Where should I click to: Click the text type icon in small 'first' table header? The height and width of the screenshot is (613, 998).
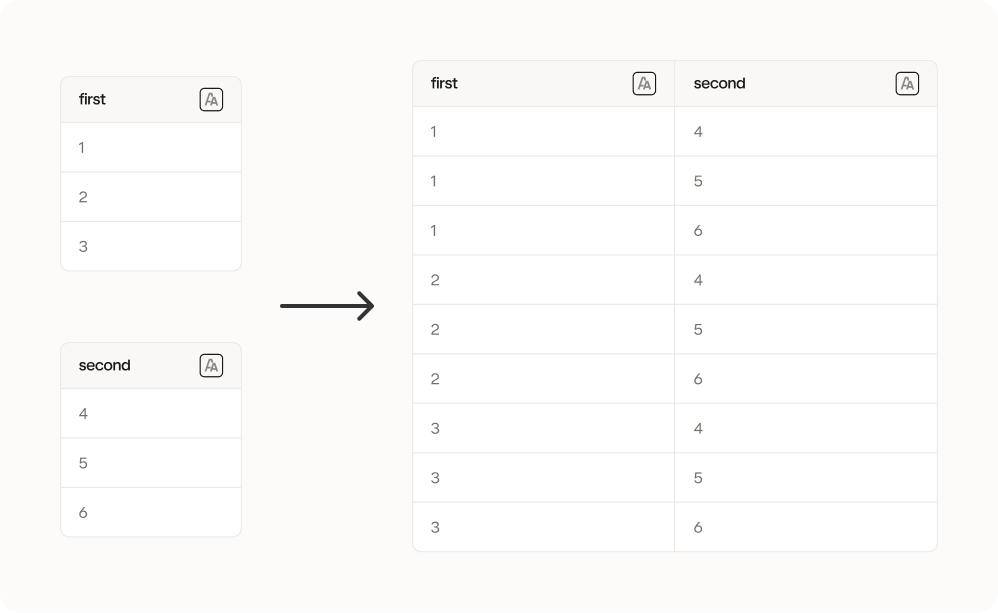coord(211,100)
